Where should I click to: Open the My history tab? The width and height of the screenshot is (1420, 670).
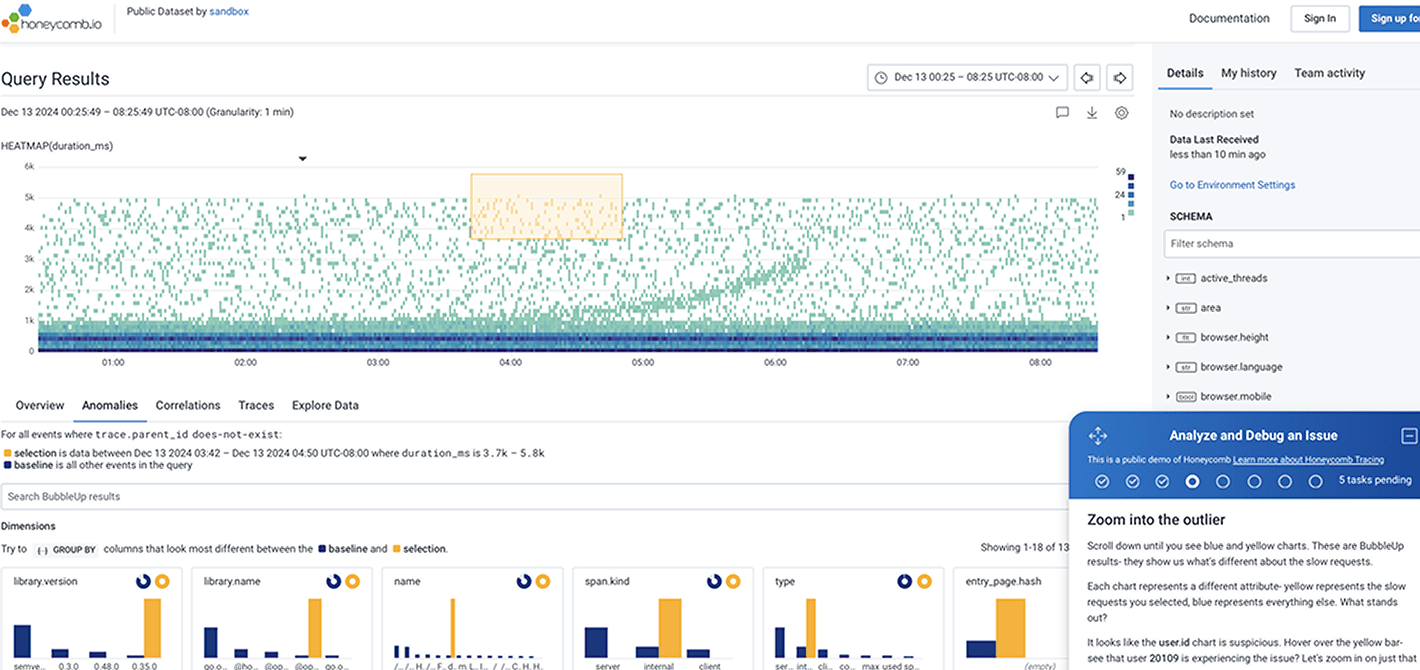(x=1248, y=73)
